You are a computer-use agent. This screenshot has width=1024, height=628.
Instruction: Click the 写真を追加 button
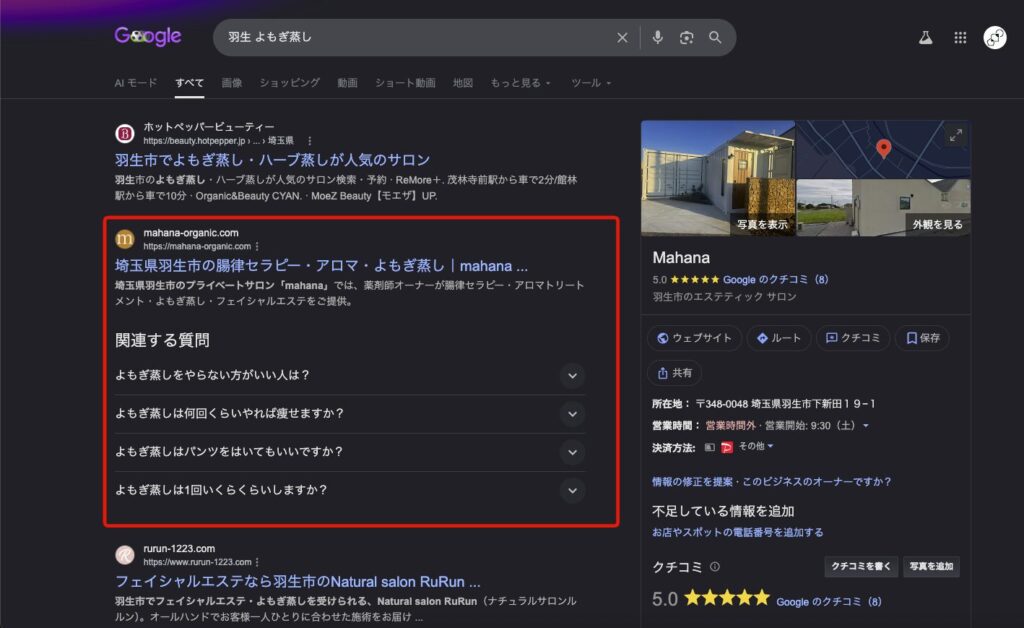click(x=931, y=567)
